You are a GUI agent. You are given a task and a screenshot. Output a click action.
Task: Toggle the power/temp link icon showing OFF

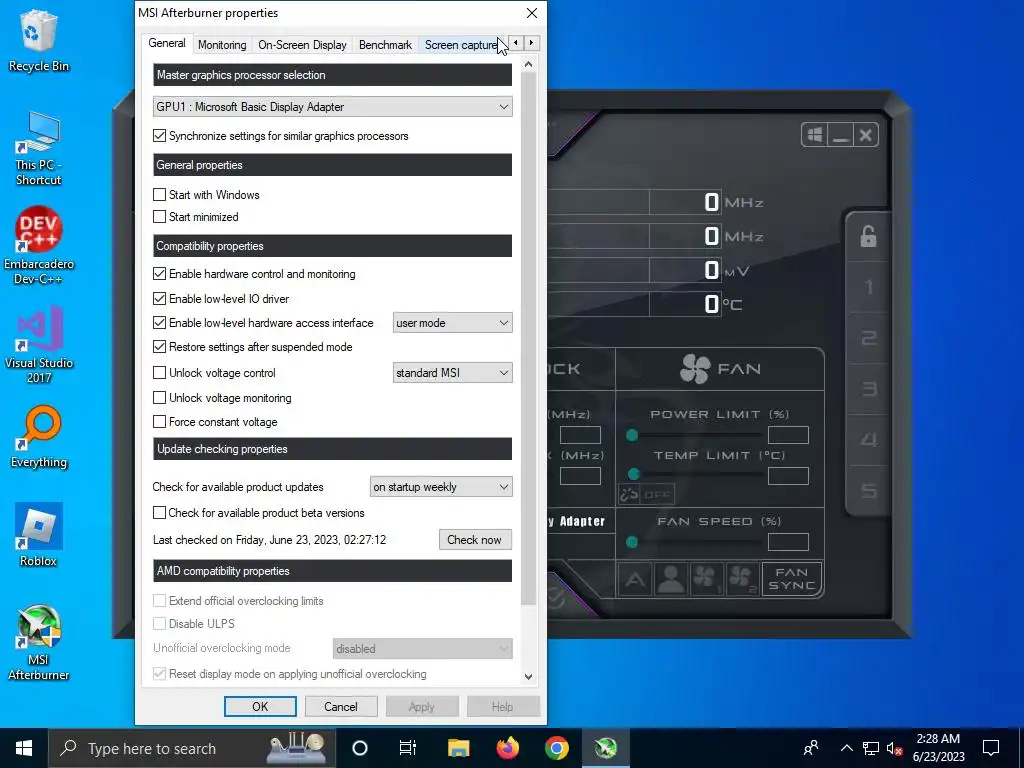[x=646, y=494]
